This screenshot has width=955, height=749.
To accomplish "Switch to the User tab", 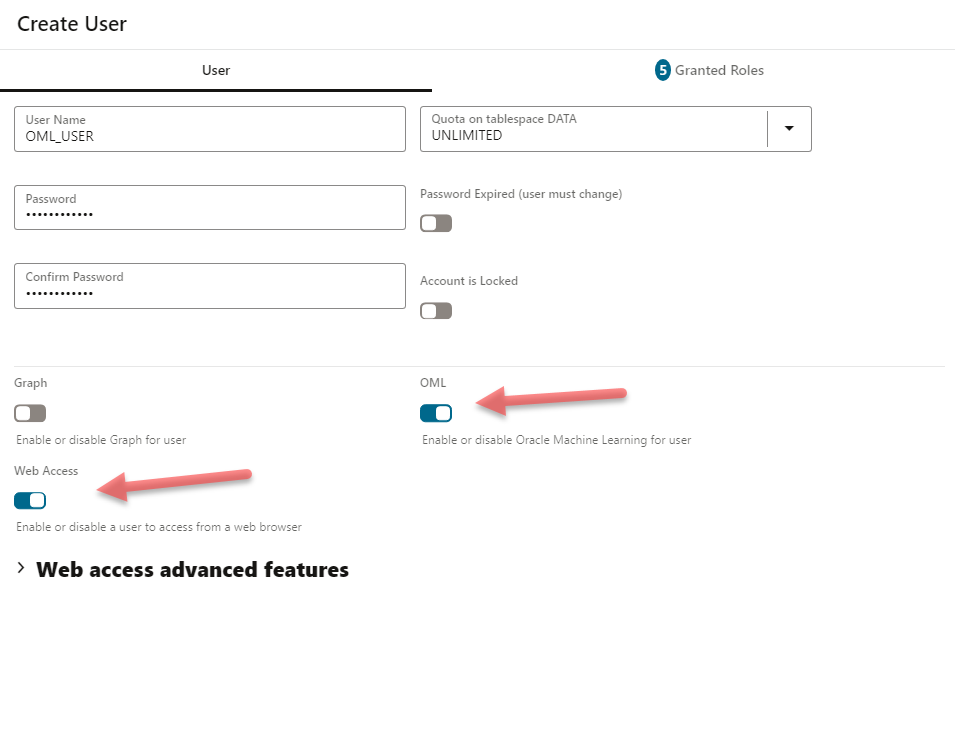I will 216,71.
